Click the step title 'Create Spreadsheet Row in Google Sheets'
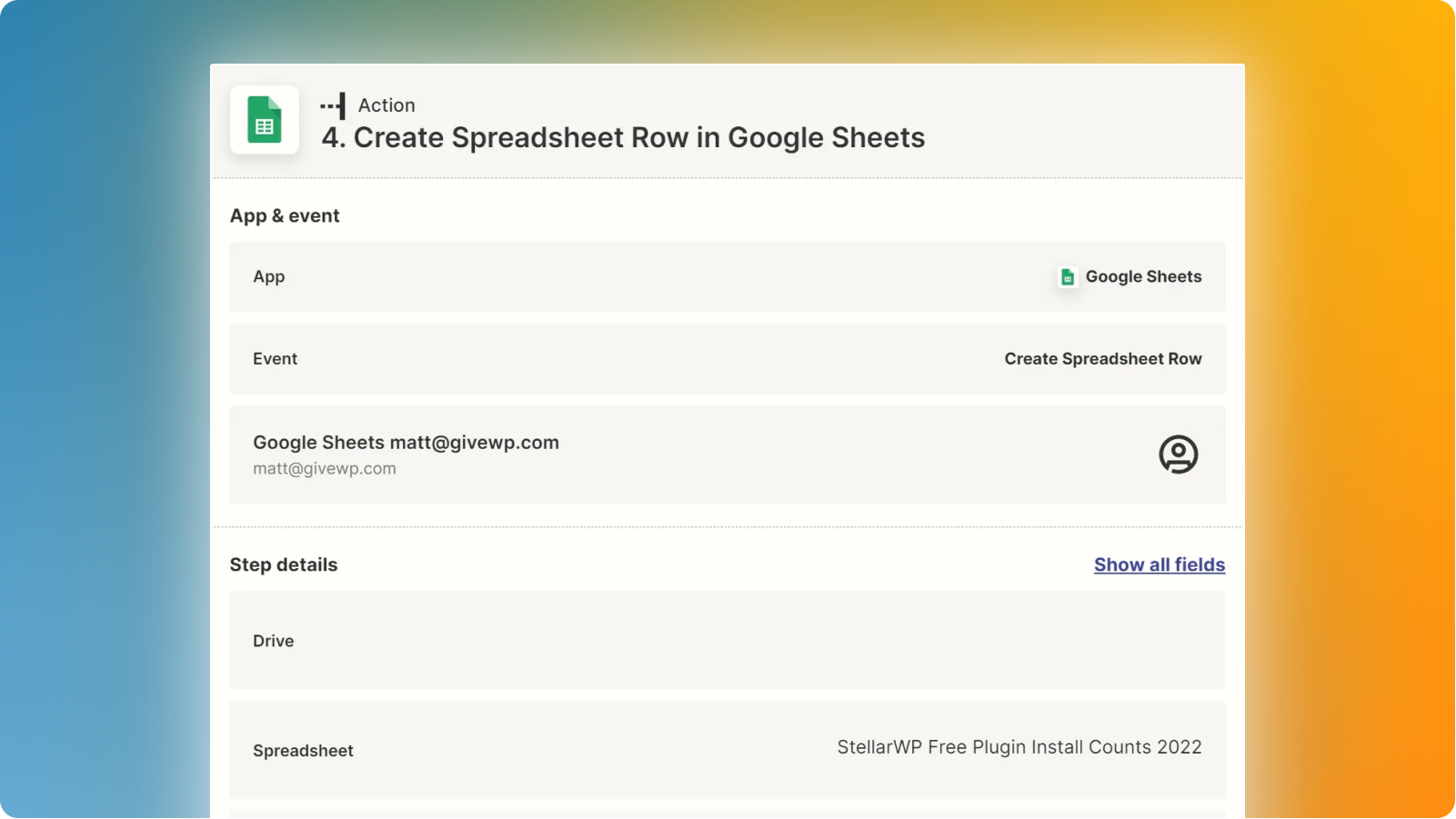 pos(639,137)
